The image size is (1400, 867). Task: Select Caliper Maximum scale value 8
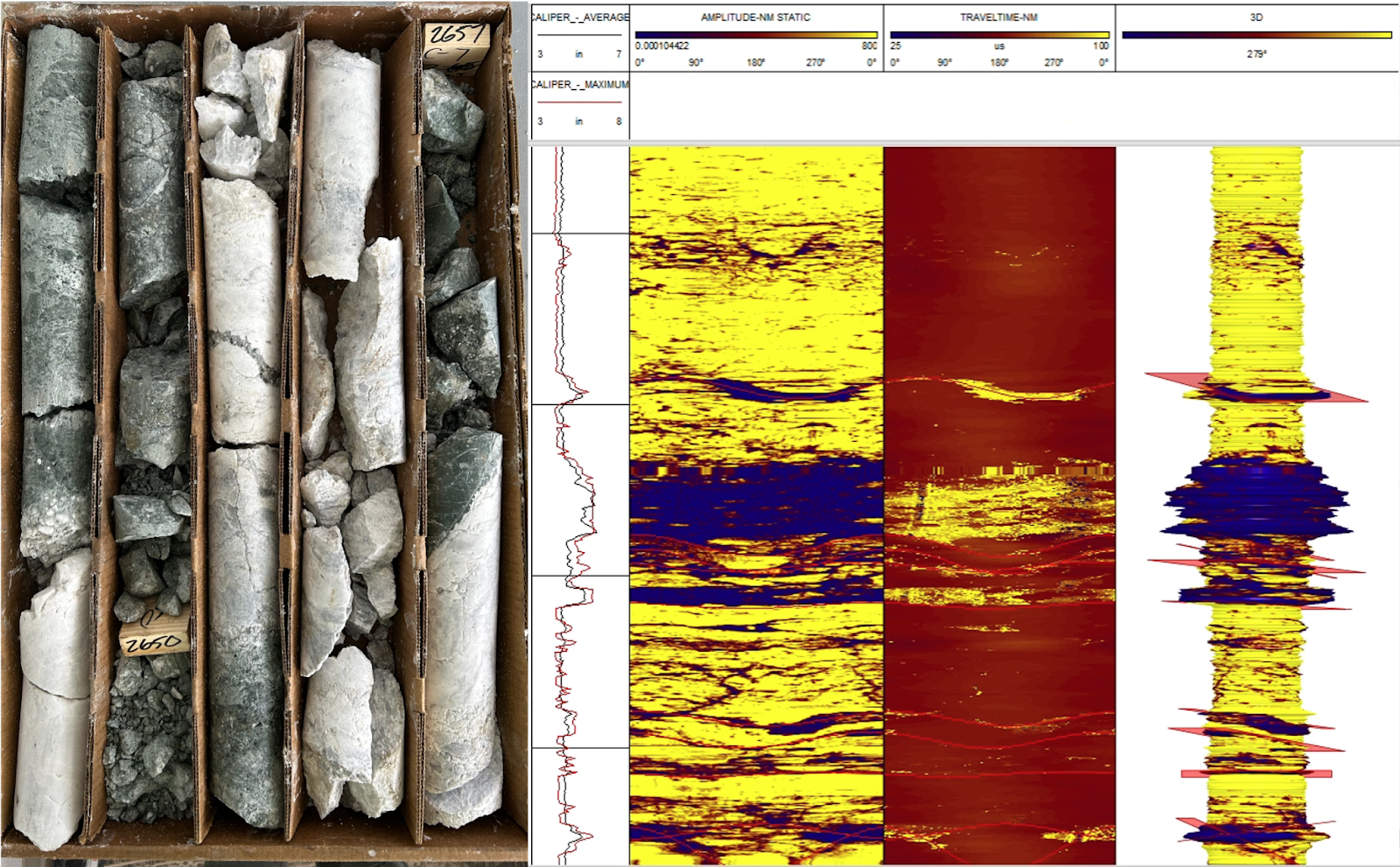619,122
